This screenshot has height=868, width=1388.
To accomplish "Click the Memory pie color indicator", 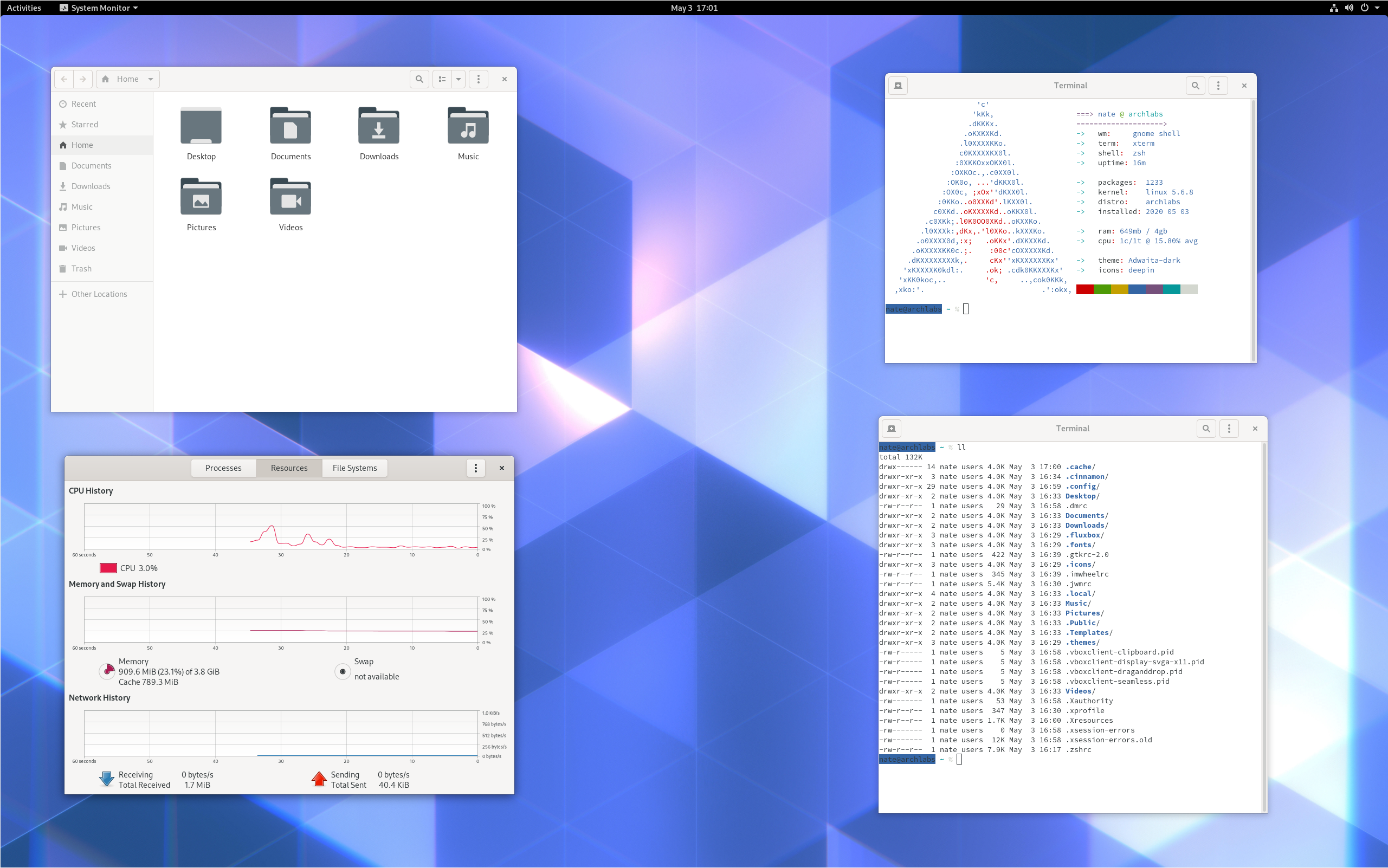I will click(107, 671).
